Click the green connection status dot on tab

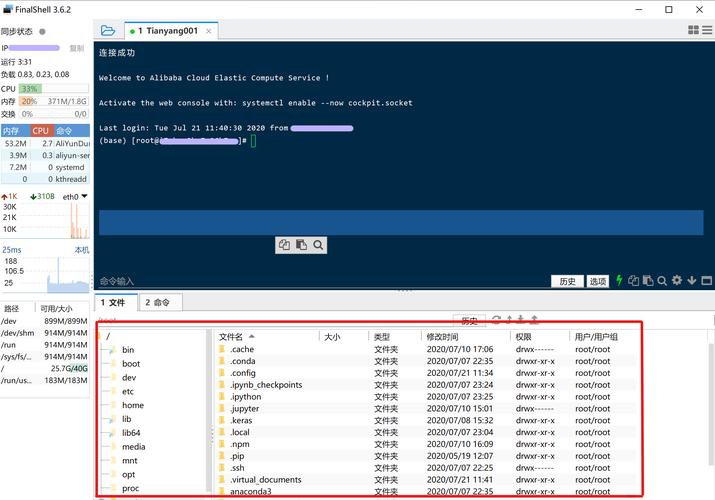(132, 31)
